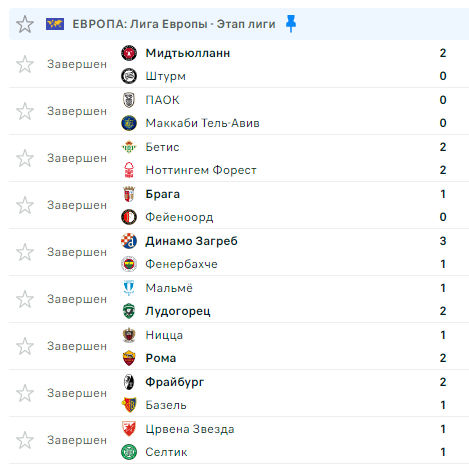Unpin the Лига Европы league pin
Viewport: 469px width, 473px height.
pos(291,23)
